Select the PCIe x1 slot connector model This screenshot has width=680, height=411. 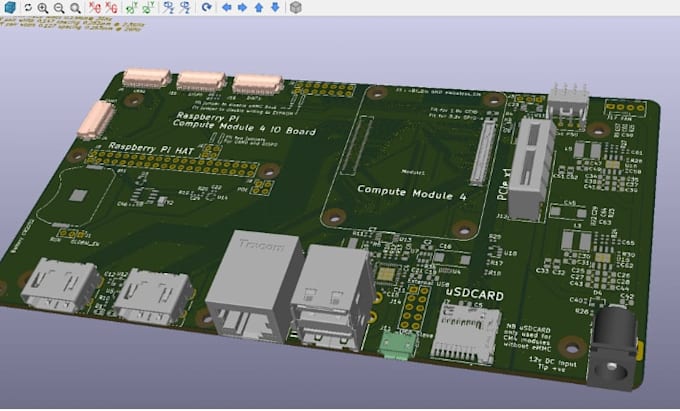[531, 169]
